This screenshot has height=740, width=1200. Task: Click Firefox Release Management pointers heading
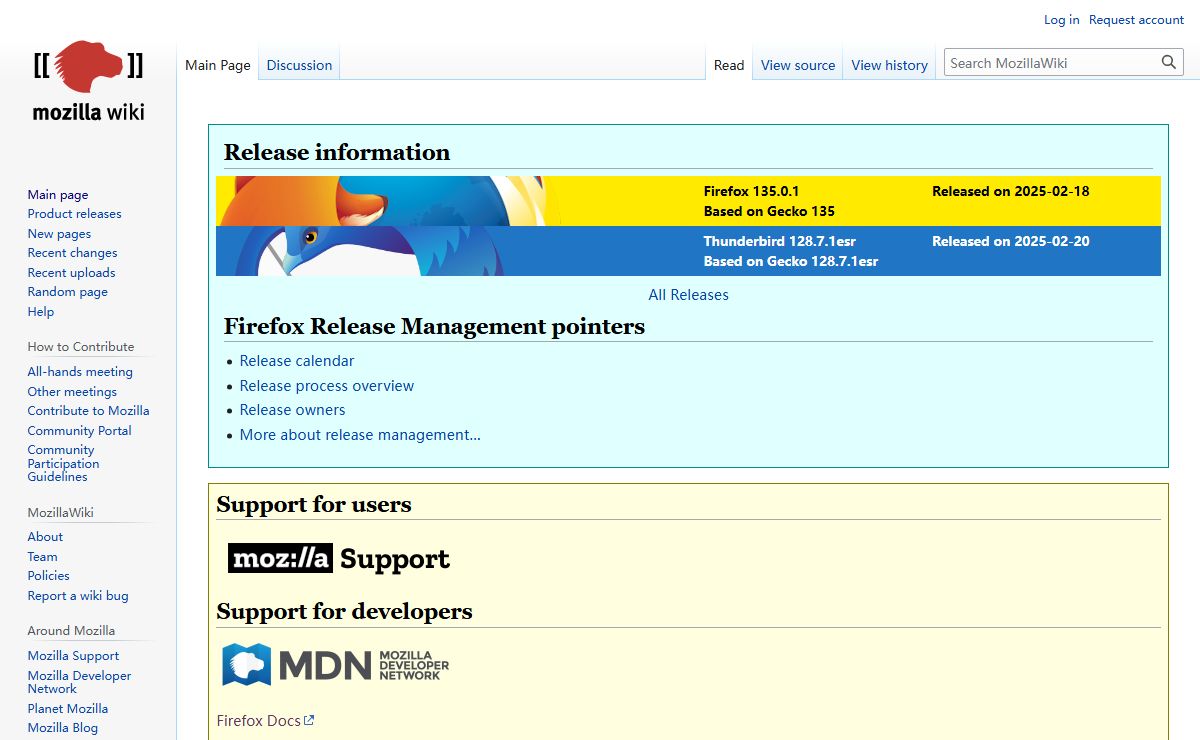pyautogui.click(x=434, y=326)
